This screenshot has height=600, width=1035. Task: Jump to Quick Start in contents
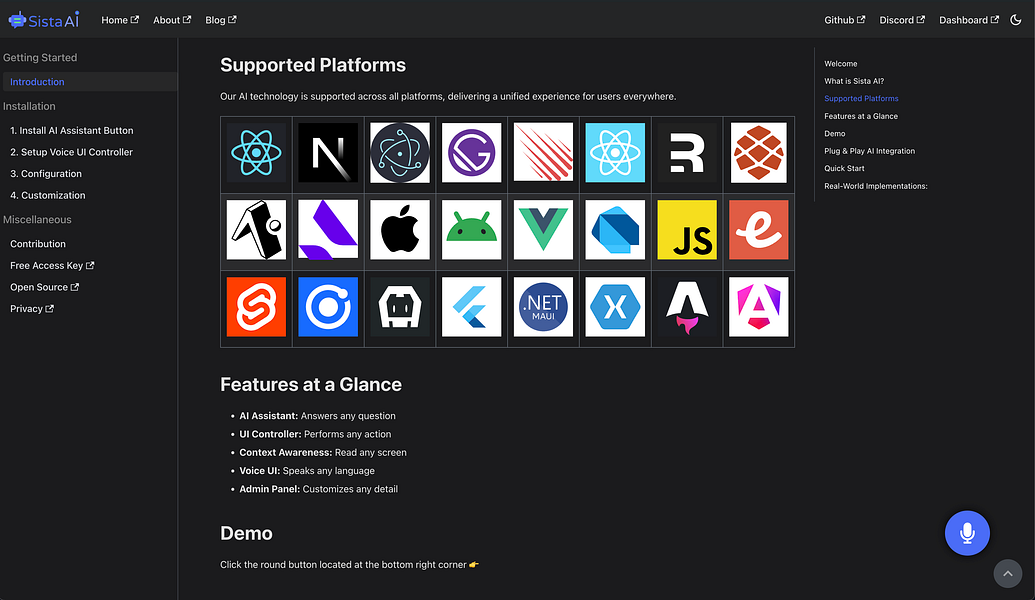point(844,168)
